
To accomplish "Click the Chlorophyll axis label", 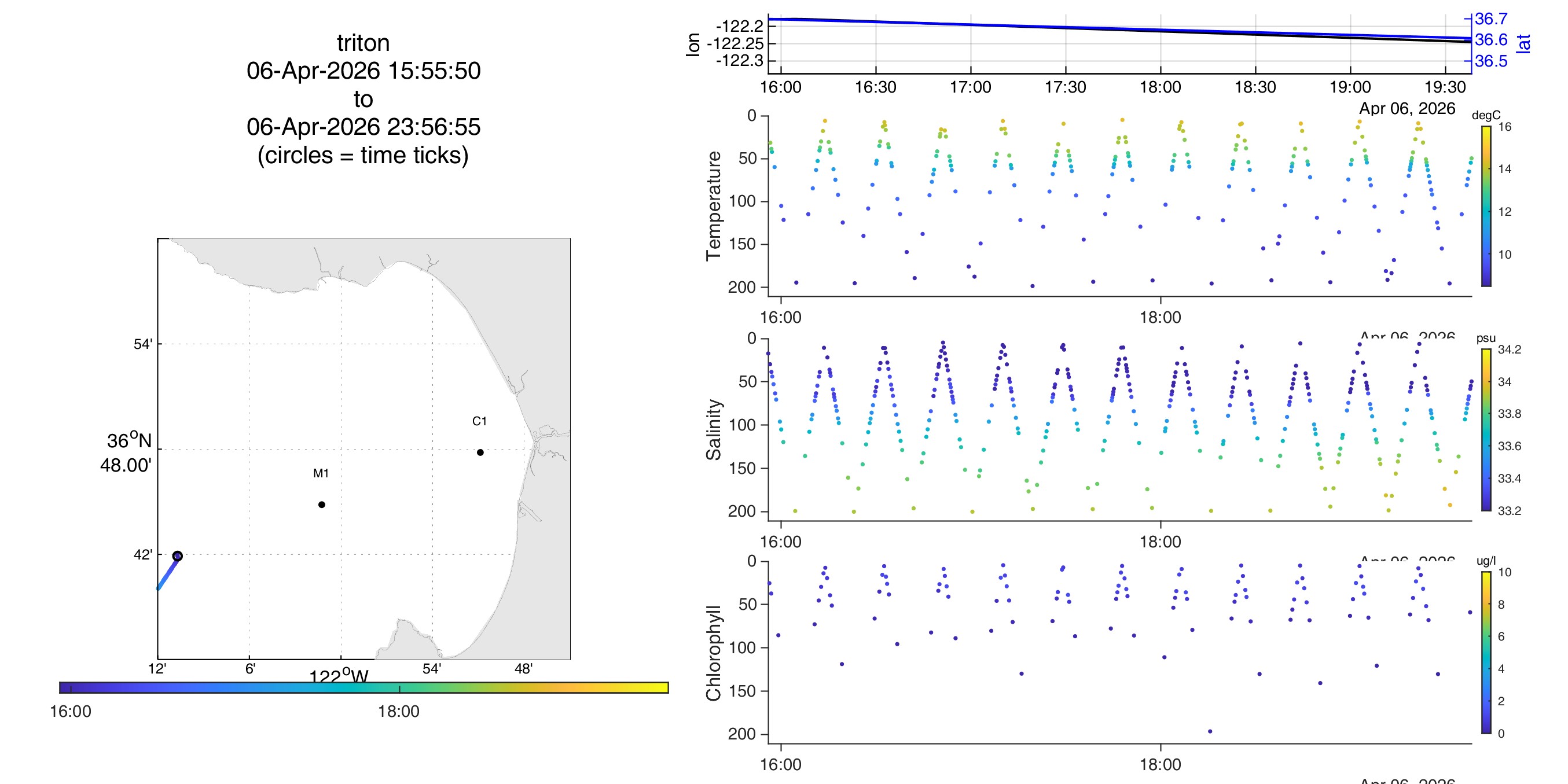I will point(714,653).
